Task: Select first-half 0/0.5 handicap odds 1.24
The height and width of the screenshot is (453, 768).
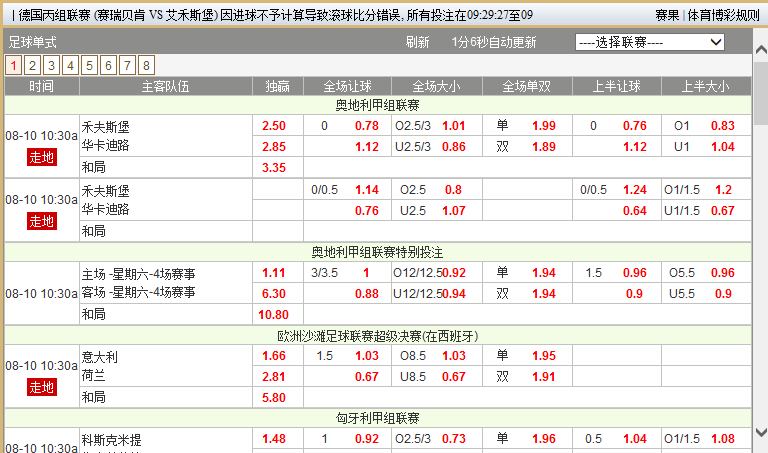Action: pos(635,190)
